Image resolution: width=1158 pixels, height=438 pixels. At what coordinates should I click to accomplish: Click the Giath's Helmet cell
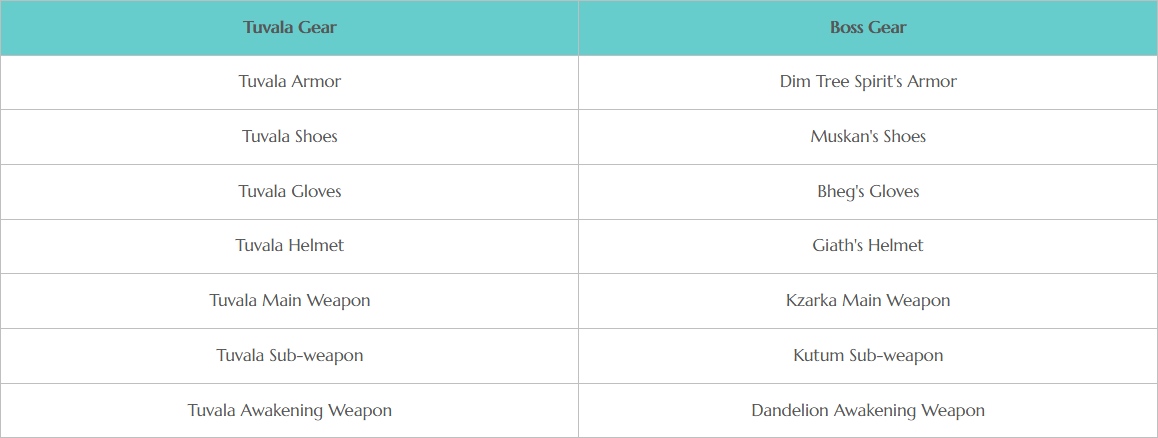(868, 245)
